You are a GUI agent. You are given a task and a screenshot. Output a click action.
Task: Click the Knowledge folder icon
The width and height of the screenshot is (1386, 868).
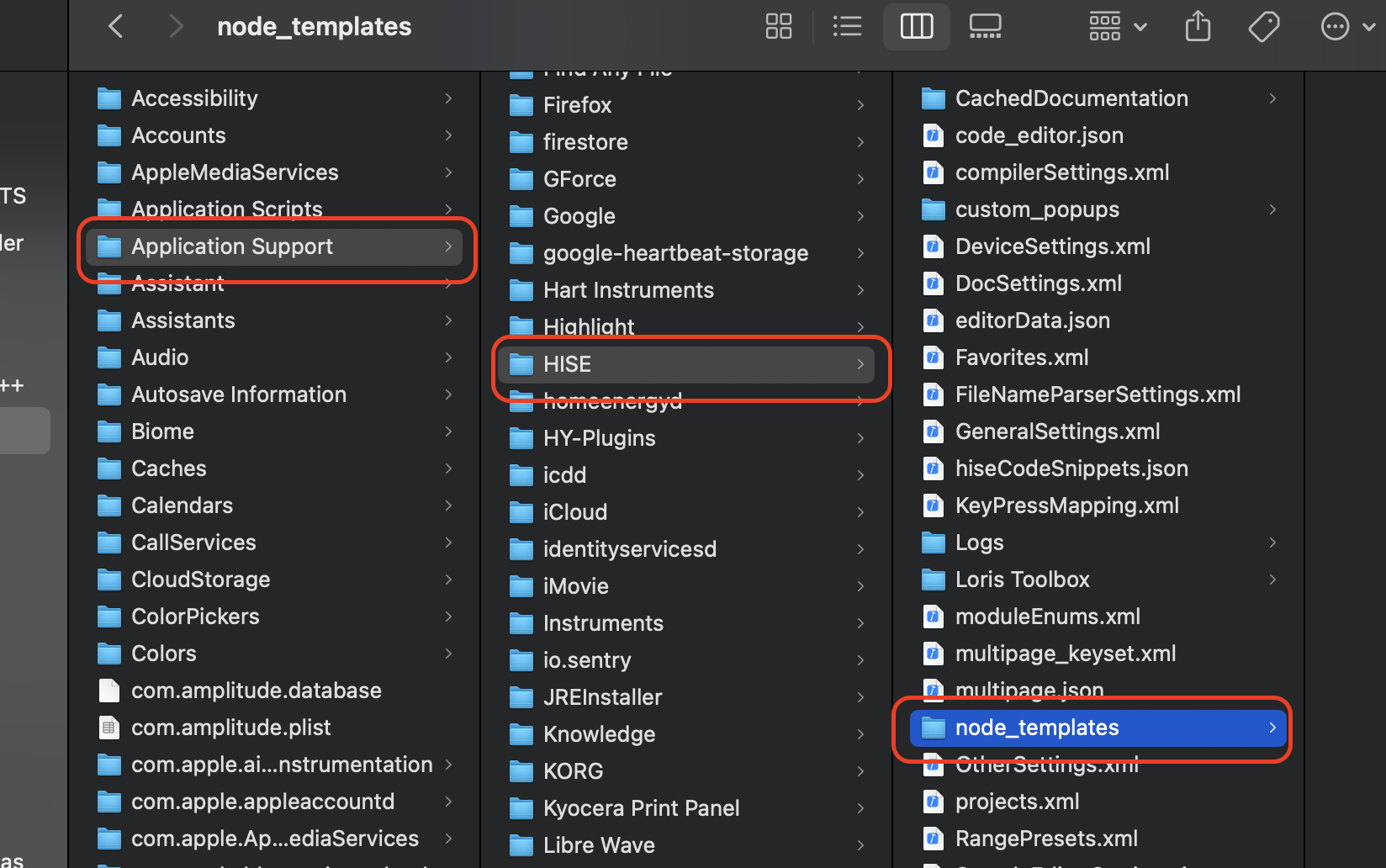click(x=521, y=735)
